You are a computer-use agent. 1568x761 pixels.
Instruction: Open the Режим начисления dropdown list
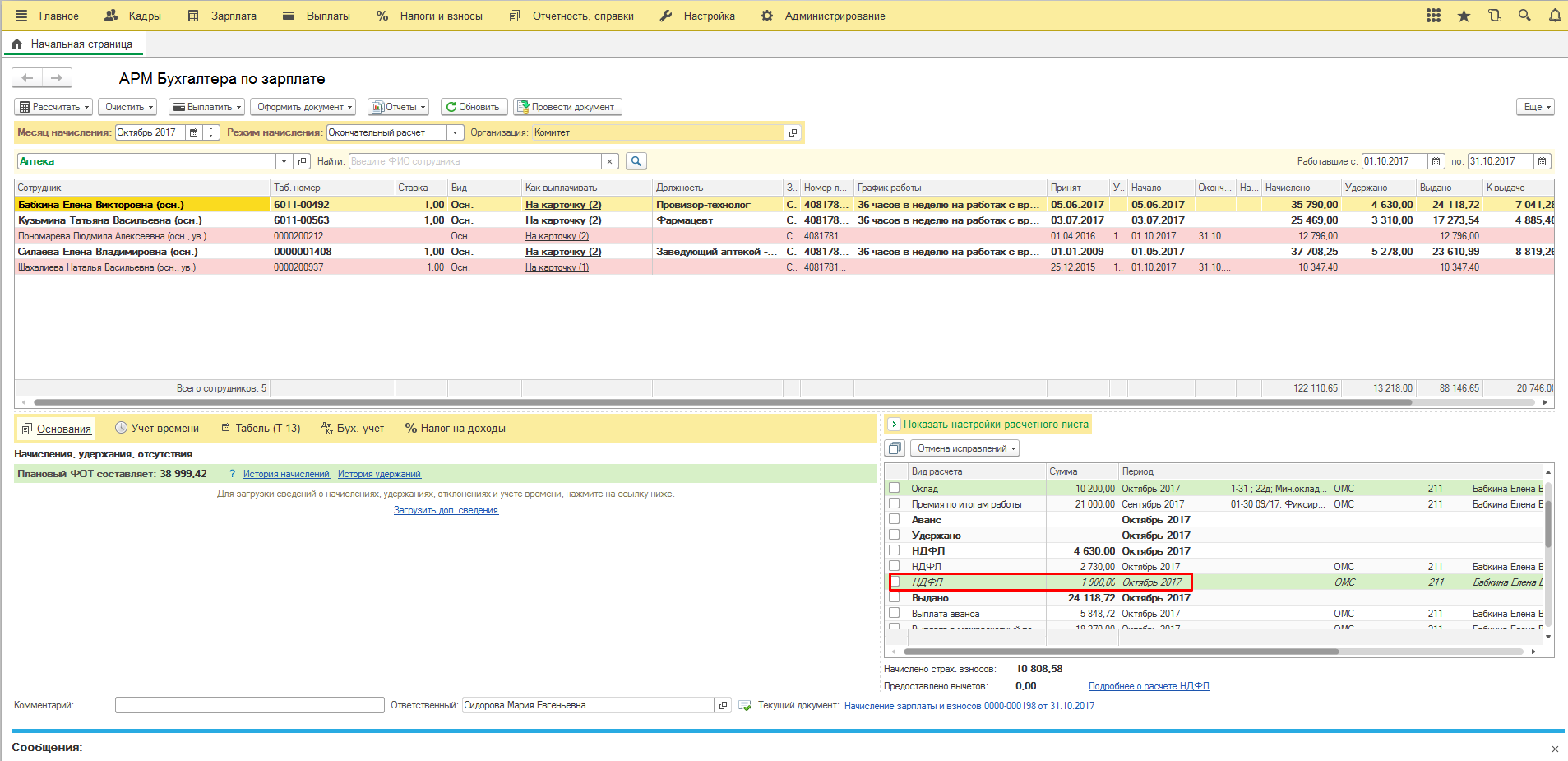pos(456,132)
